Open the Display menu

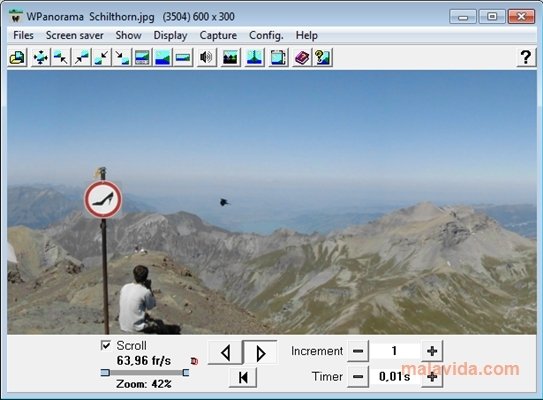(x=170, y=35)
